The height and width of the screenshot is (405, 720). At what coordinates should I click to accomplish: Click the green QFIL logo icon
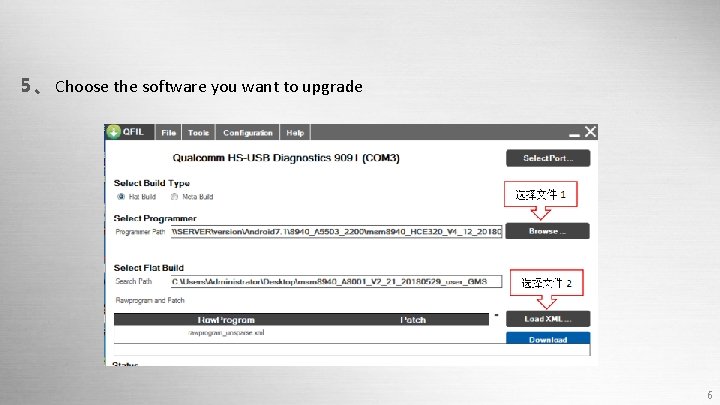tap(113, 132)
